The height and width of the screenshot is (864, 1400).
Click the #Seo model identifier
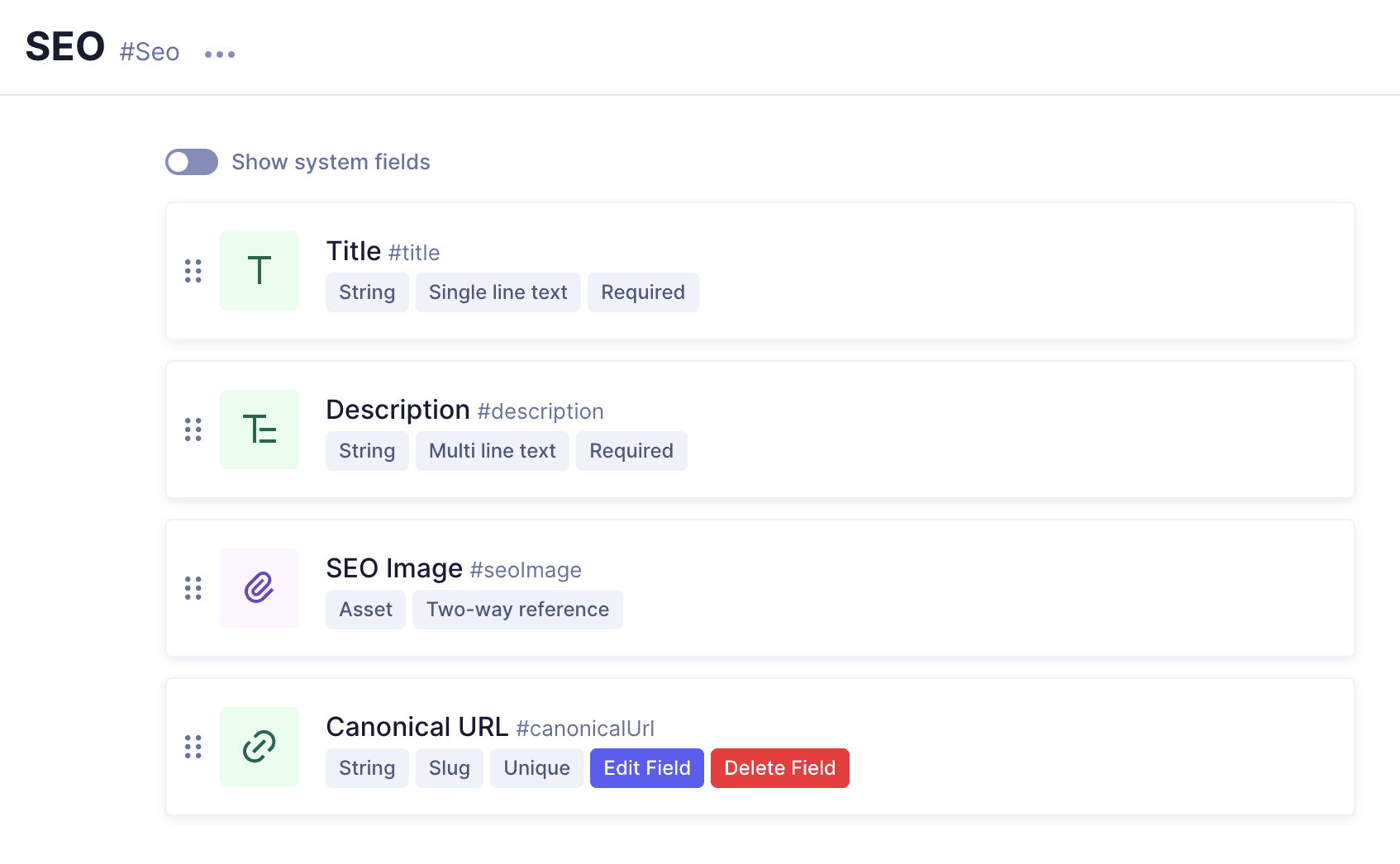(x=150, y=51)
